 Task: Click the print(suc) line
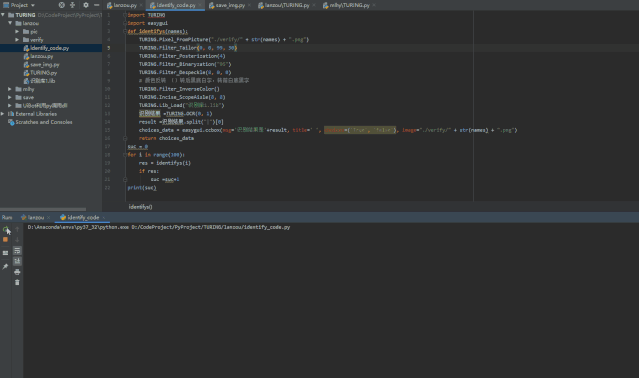(x=142, y=187)
